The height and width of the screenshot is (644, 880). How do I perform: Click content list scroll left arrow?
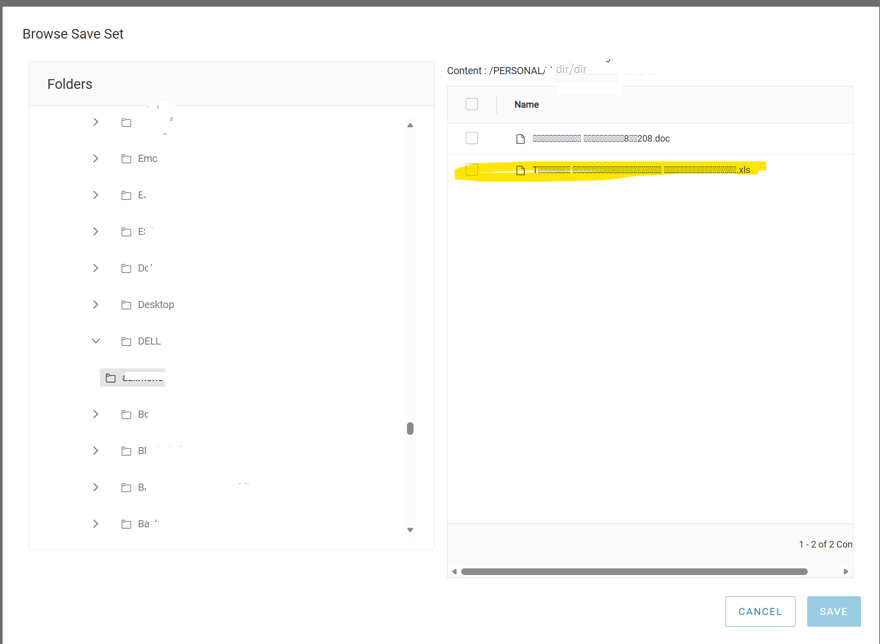pos(454,572)
